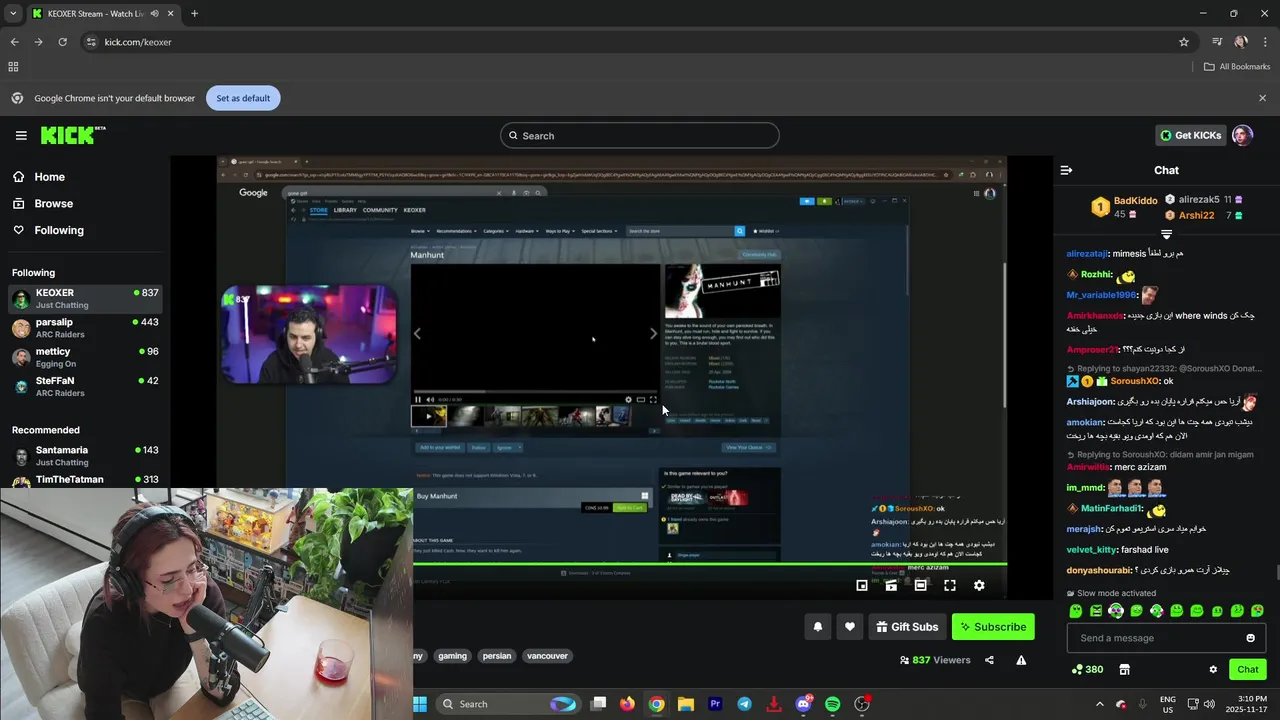Open the user profile avatar on Kick
This screenshot has width=1280, height=720.
[1242, 135]
